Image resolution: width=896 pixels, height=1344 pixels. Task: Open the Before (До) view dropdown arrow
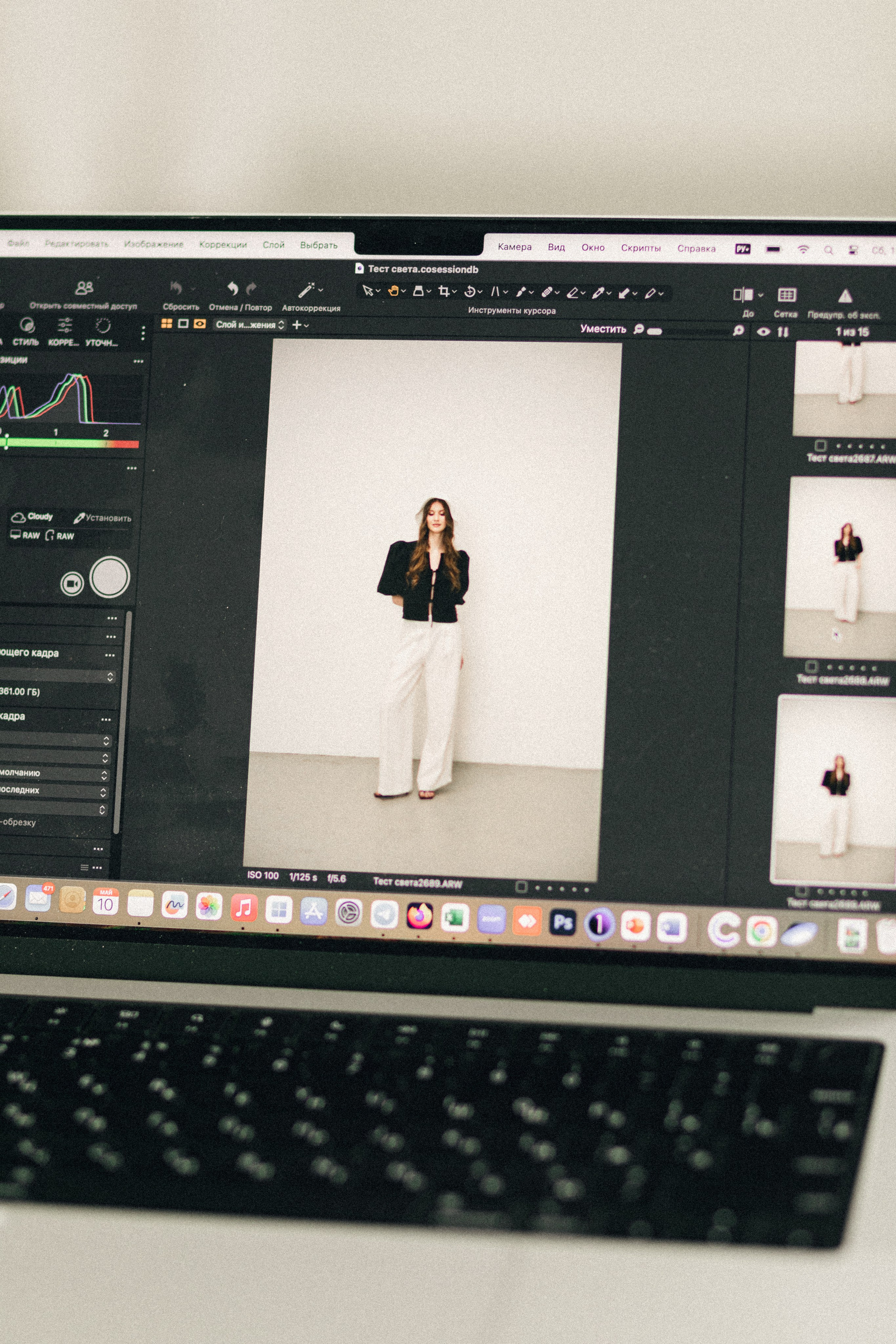[x=761, y=295]
